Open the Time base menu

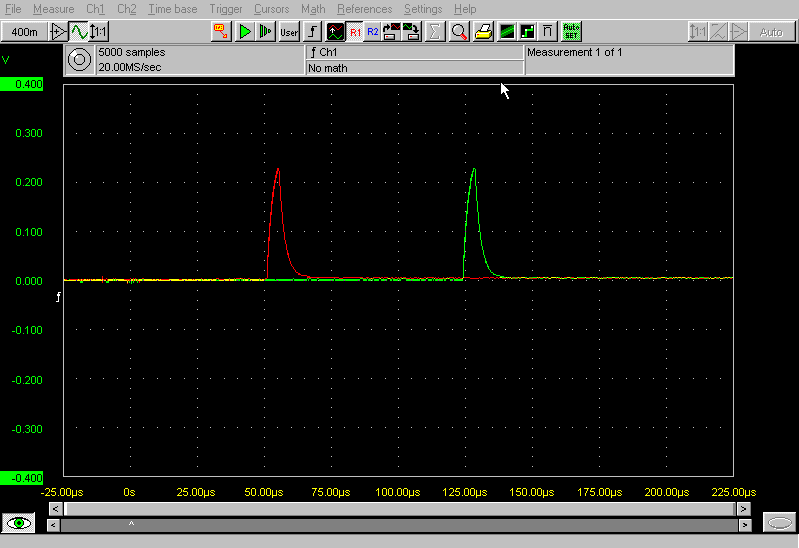172,9
